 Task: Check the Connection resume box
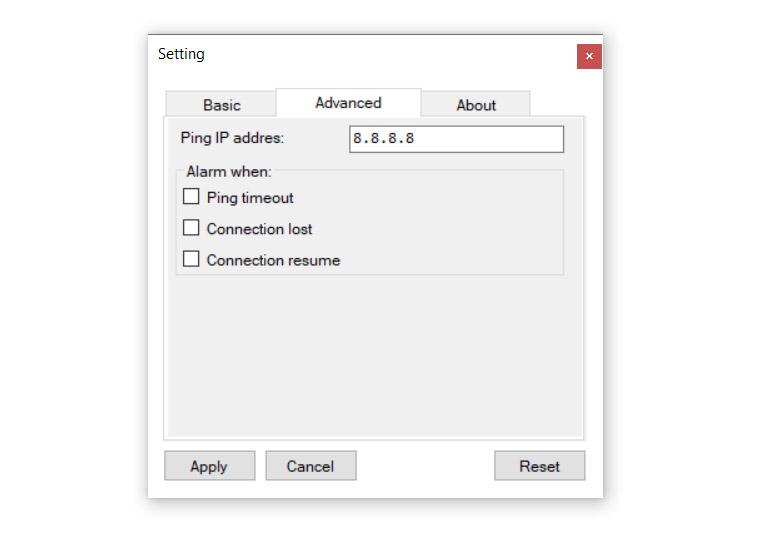tap(191, 259)
